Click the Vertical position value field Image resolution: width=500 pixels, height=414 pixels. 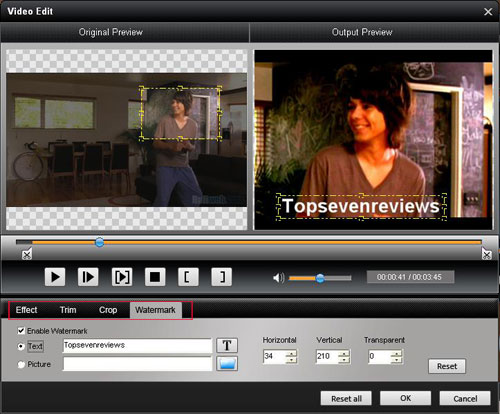[327, 356]
